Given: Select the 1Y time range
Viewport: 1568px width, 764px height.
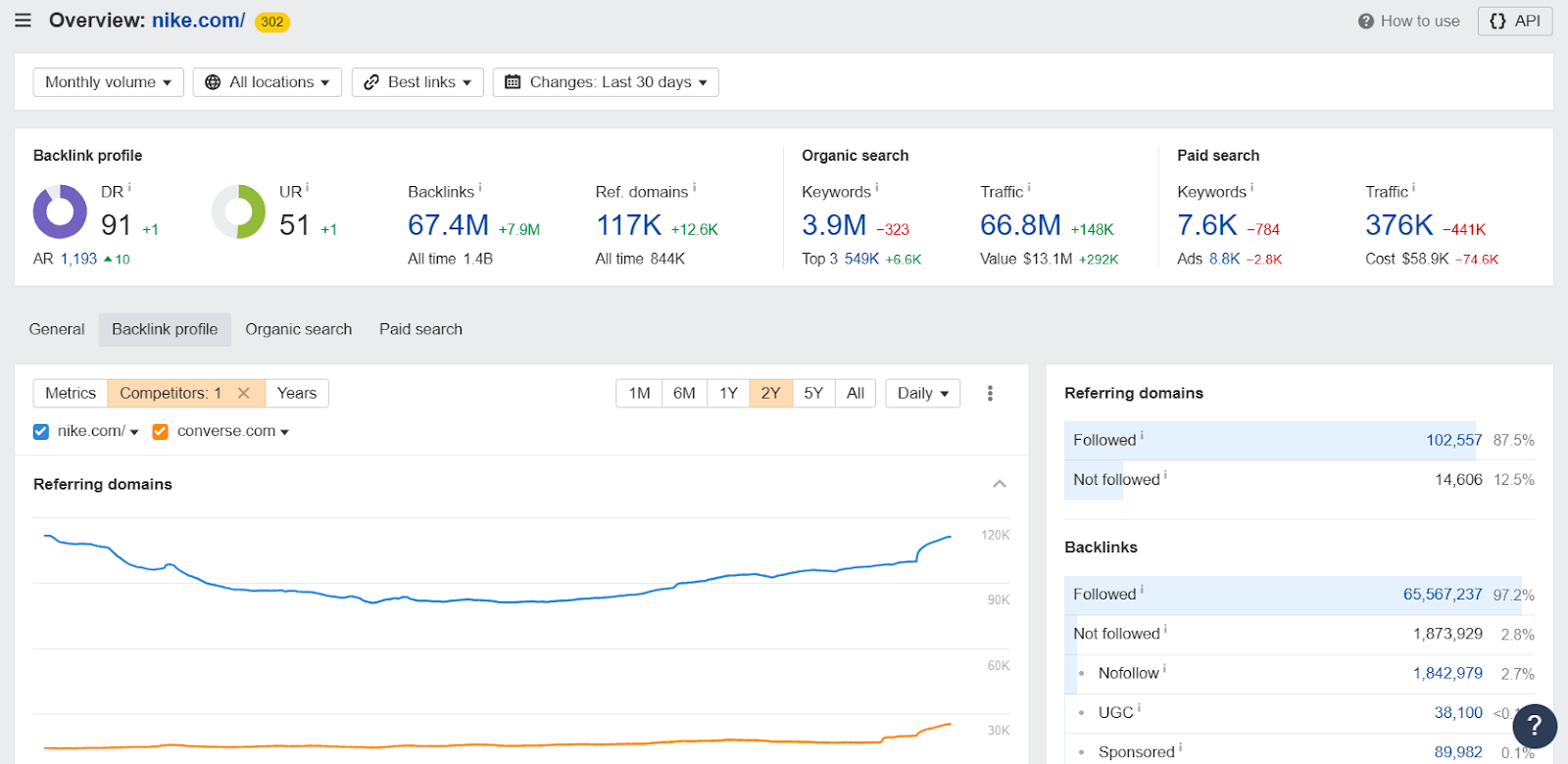Looking at the screenshot, I should click(728, 393).
